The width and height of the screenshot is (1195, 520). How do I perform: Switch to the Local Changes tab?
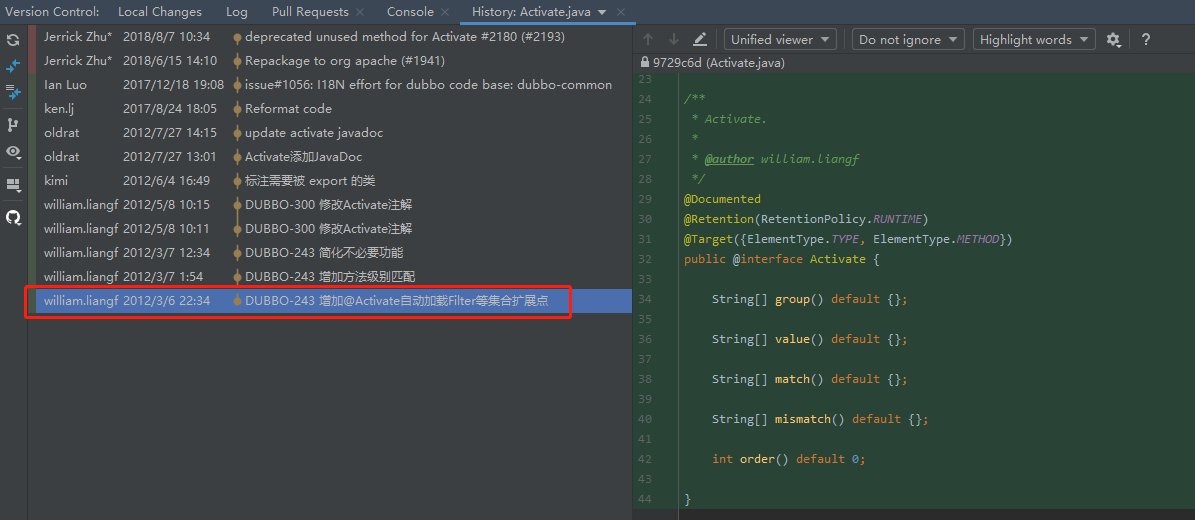[x=160, y=12]
